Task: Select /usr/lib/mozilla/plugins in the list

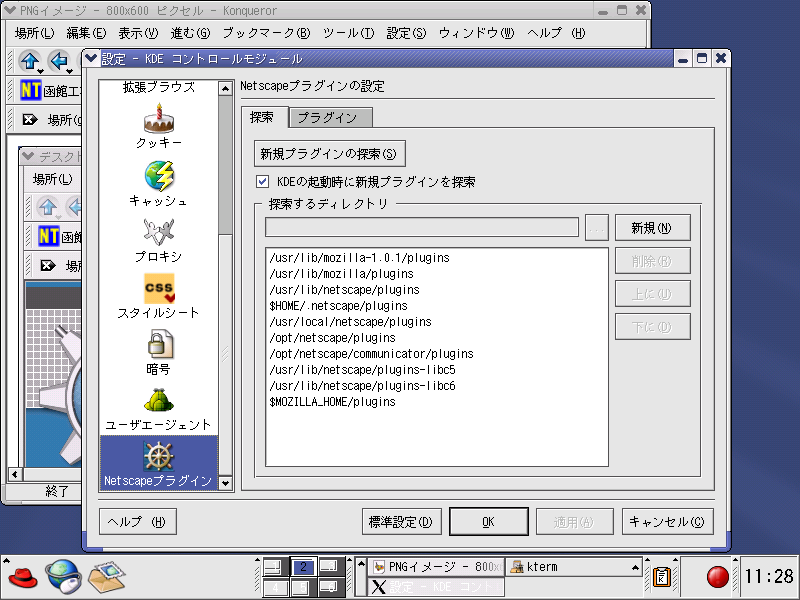Action: (x=437, y=273)
